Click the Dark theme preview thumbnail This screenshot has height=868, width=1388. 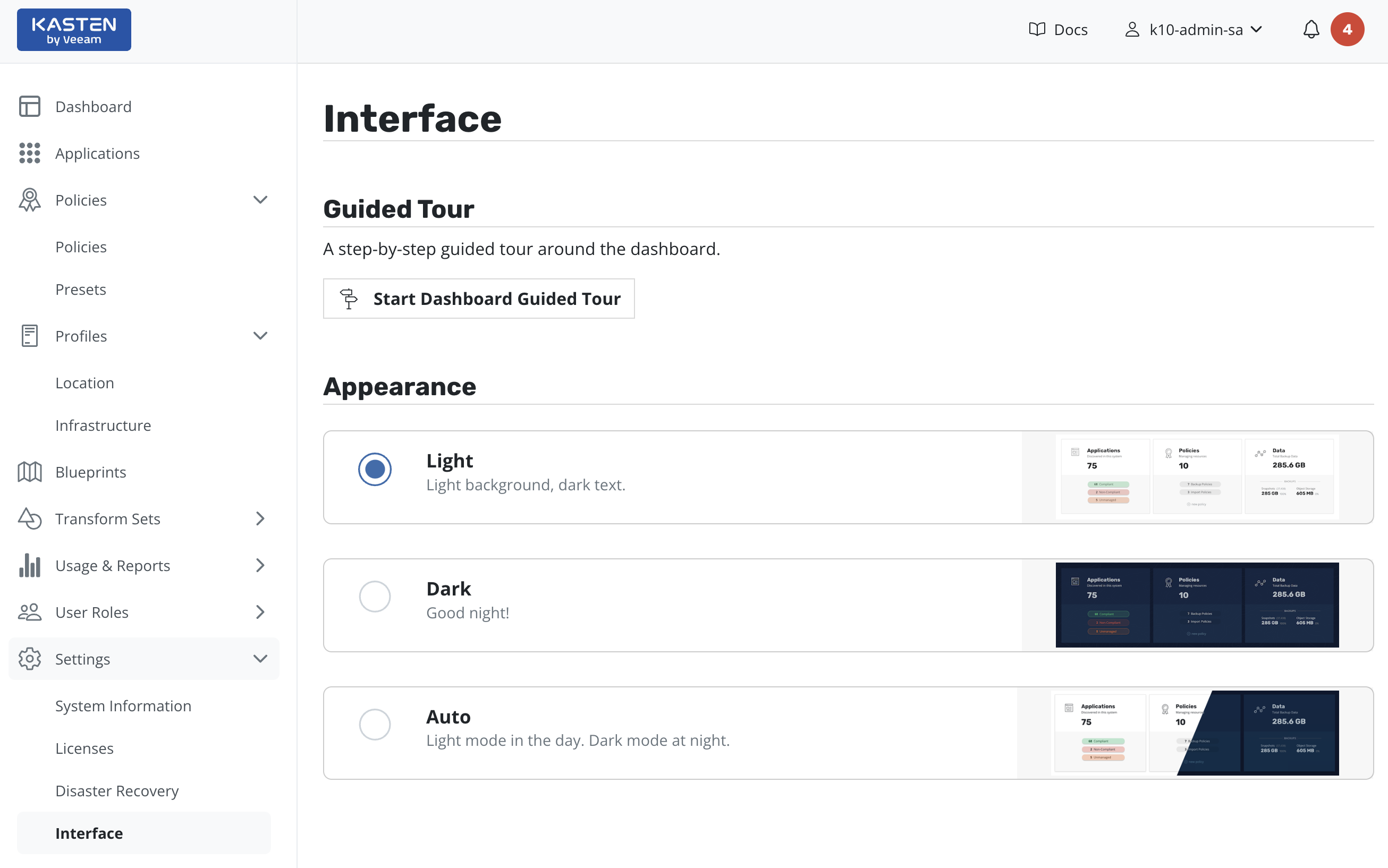tap(1197, 605)
